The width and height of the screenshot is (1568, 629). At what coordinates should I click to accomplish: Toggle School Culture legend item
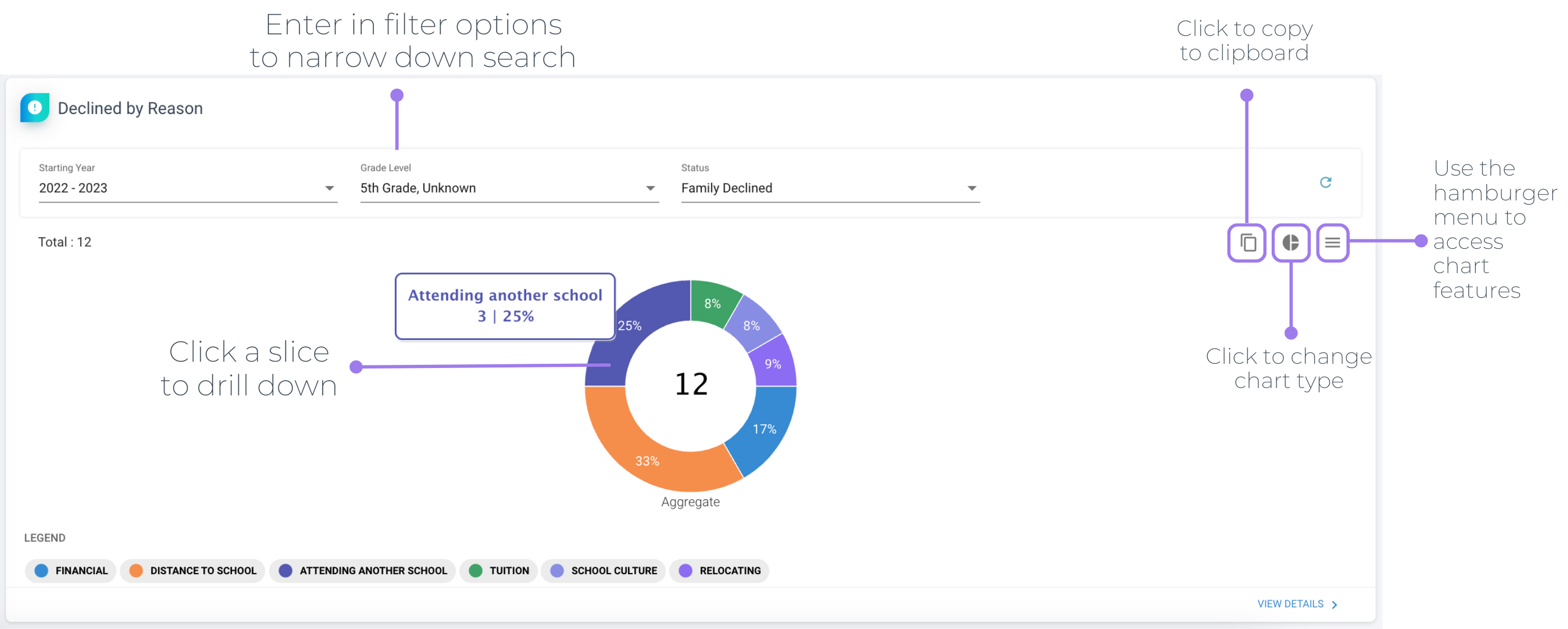pyautogui.click(x=603, y=570)
